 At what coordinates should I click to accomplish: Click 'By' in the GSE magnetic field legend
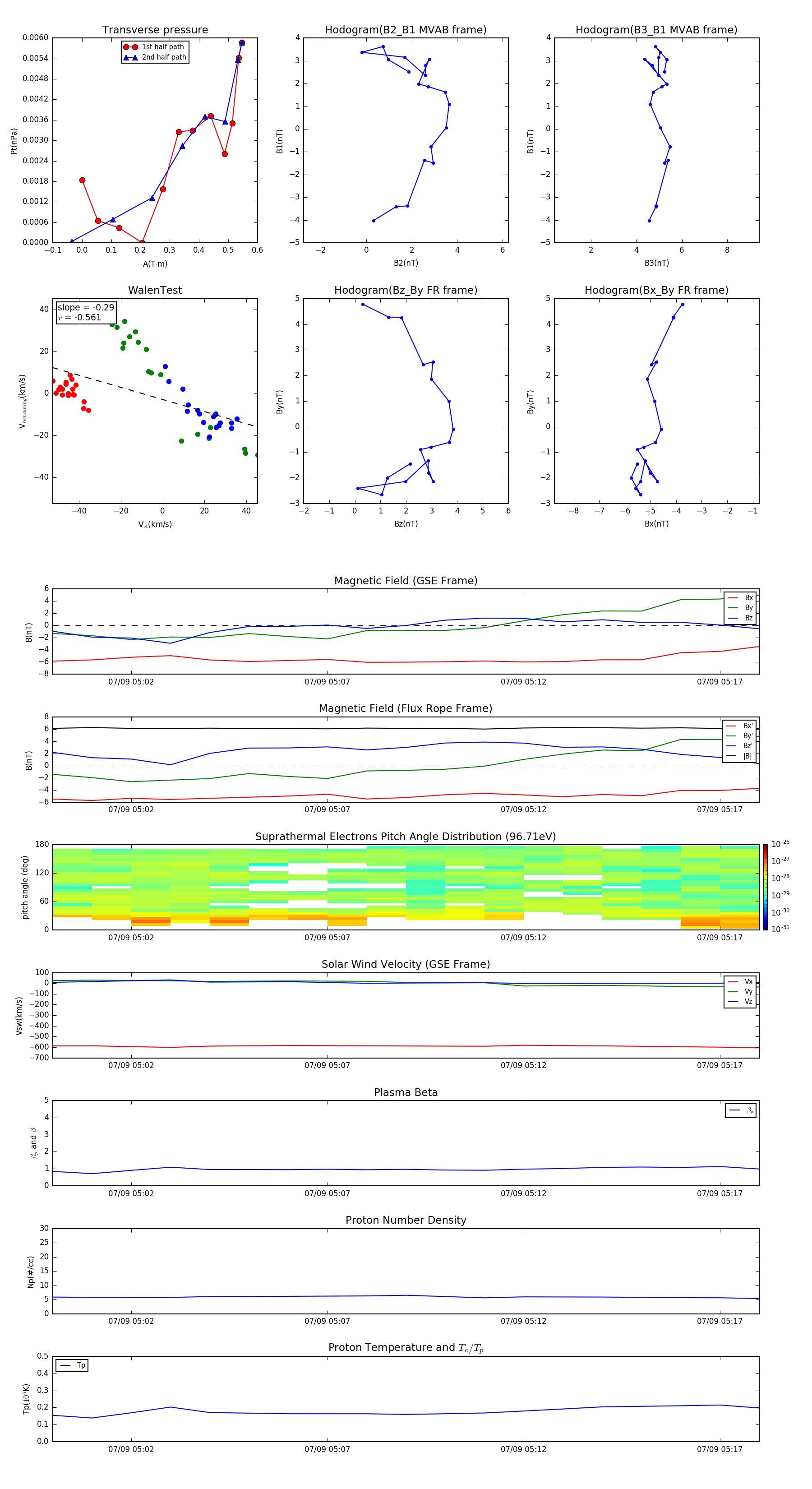pos(741,607)
